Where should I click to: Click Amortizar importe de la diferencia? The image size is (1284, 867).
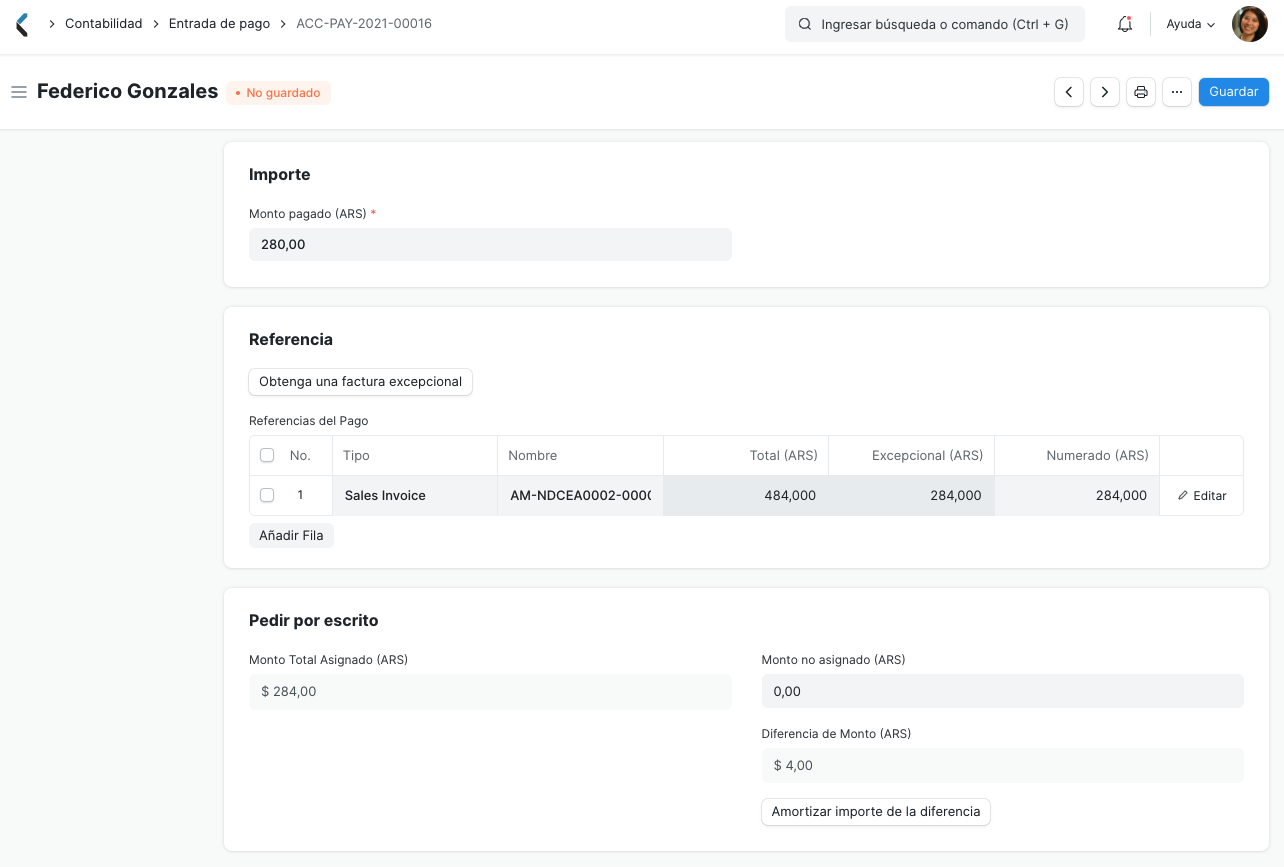tap(875, 812)
